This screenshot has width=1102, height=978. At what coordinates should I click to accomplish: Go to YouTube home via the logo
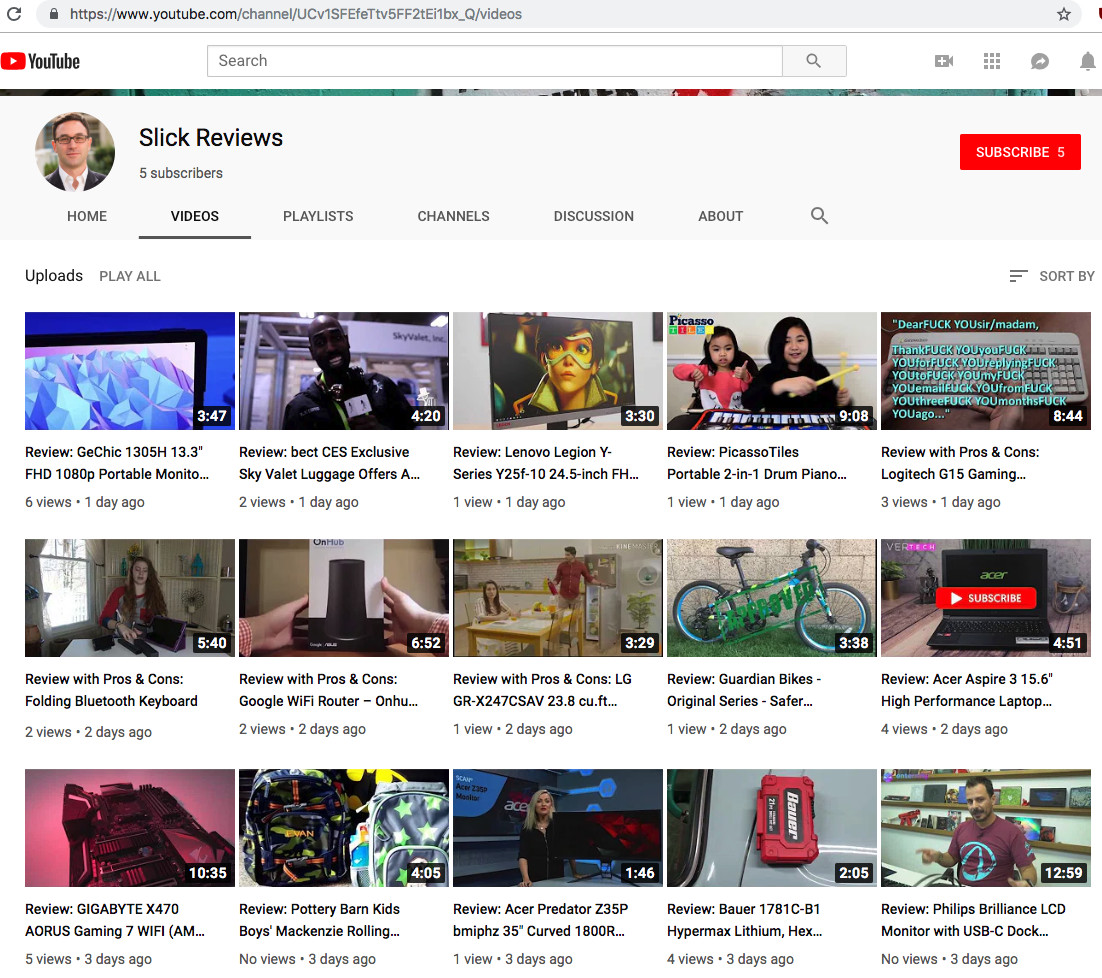click(x=40, y=61)
